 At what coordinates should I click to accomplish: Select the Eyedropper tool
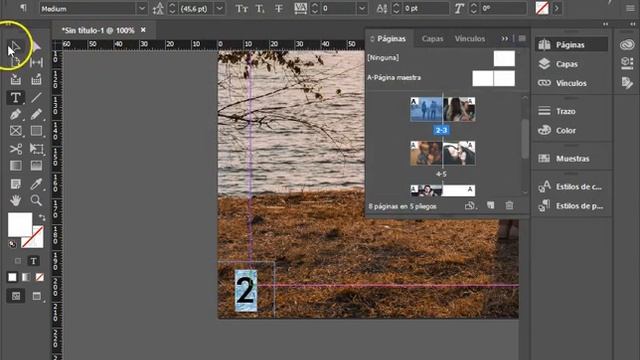(x=36, y=184)
